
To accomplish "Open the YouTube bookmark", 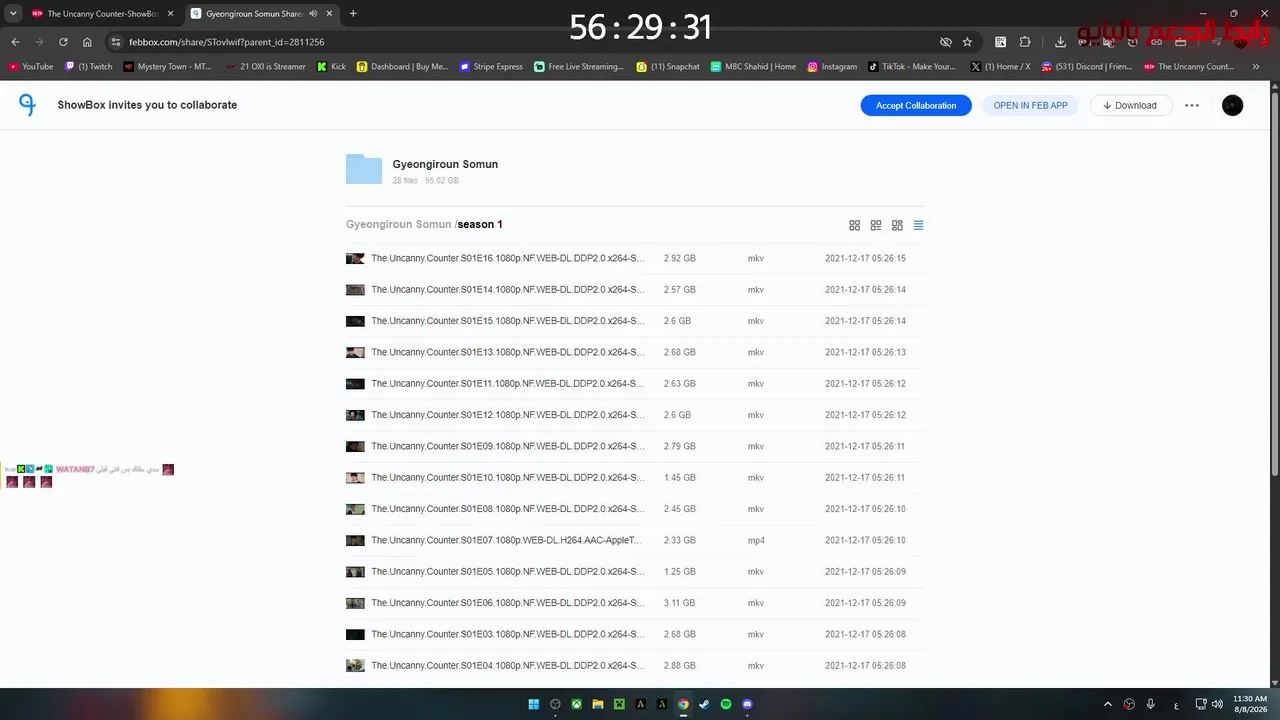I will coord(31,67).
